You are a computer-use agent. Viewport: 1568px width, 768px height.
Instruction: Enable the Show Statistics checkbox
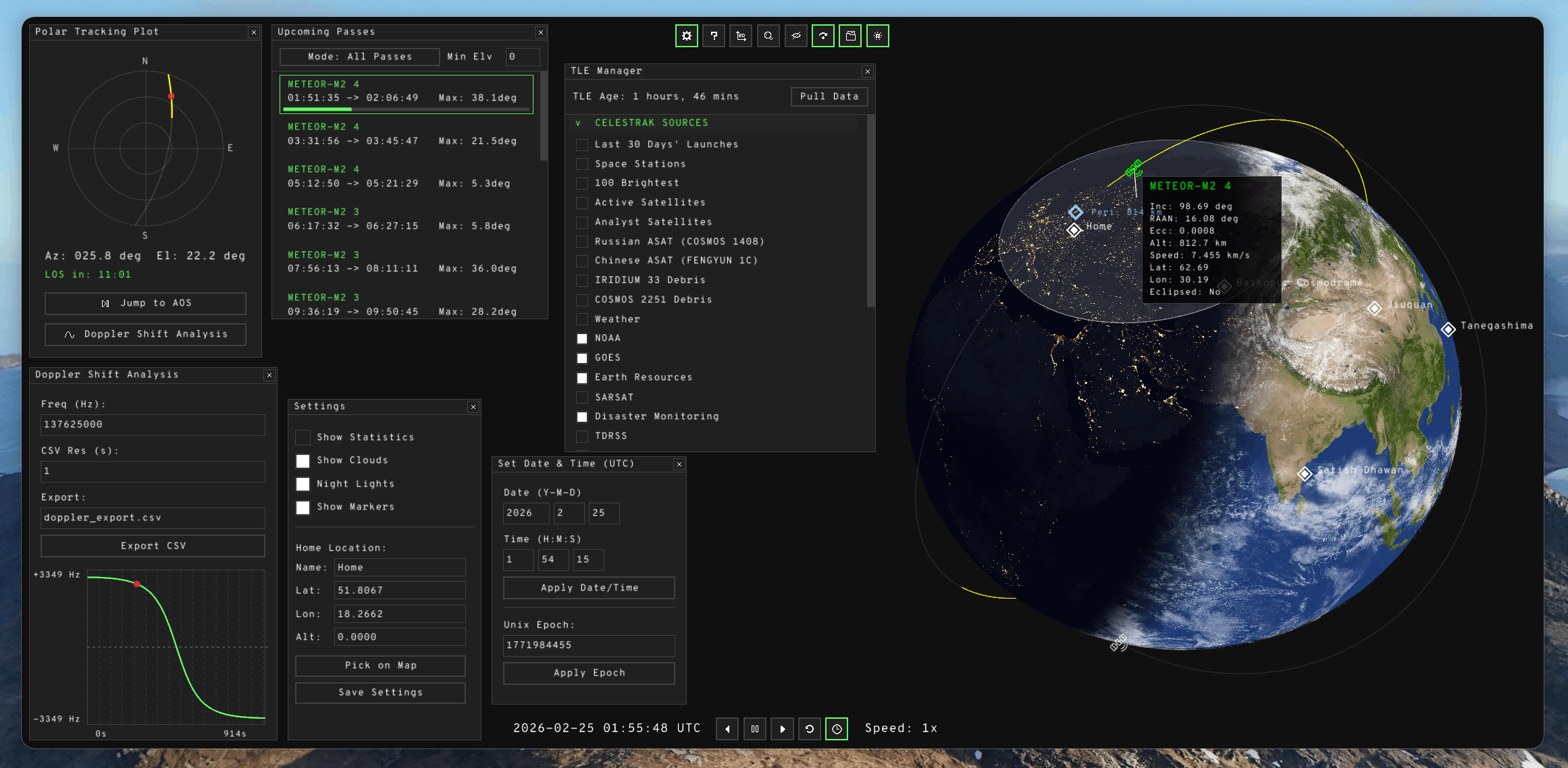click(x=303, y=437)
